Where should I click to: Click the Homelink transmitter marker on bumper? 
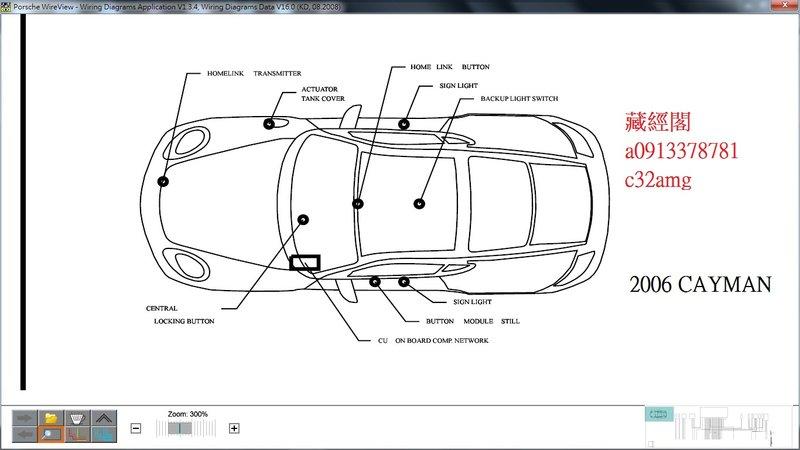click(163, 181)
